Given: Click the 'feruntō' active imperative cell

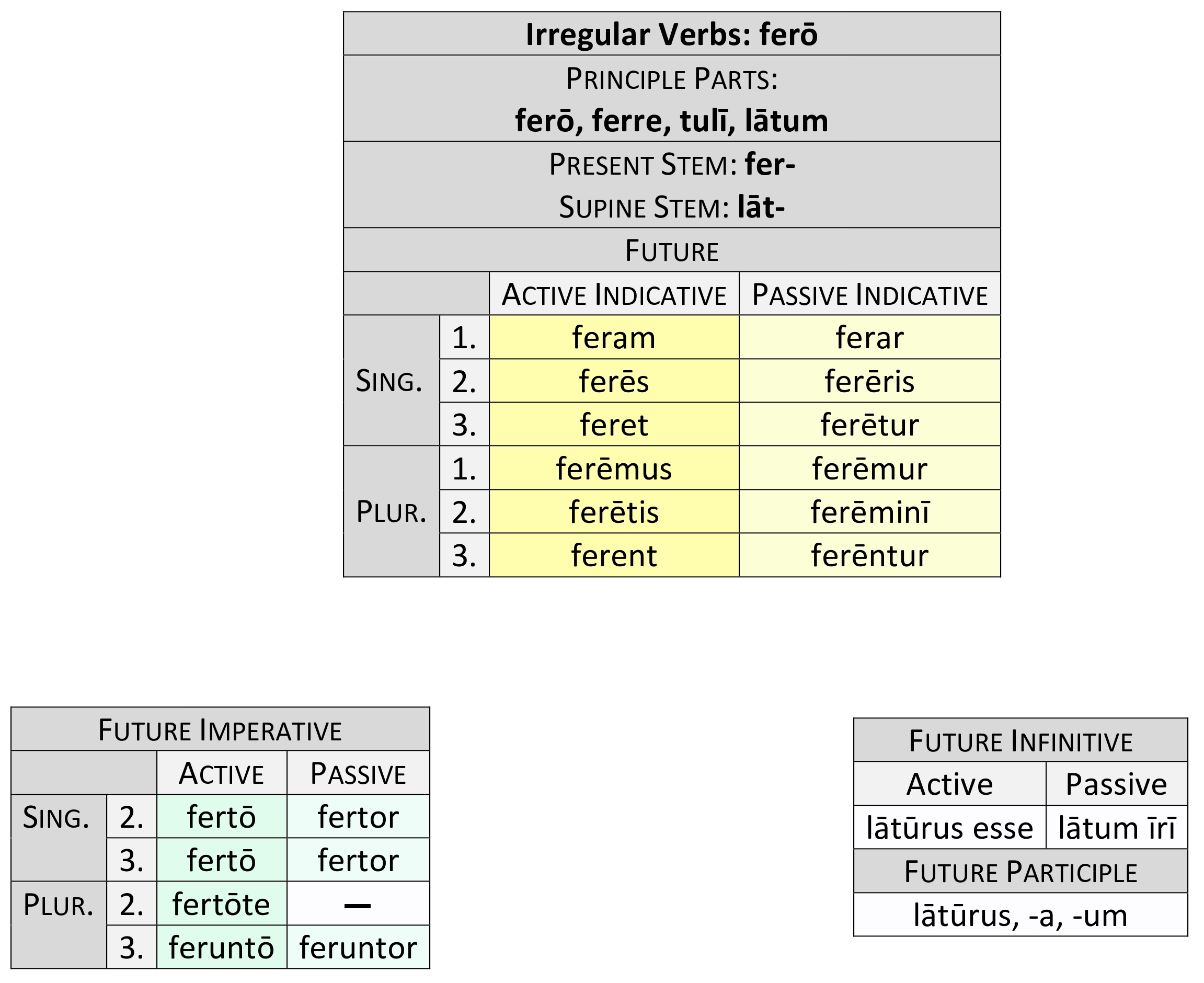Looking at the screenshot, I should click(x=221, y=948).
